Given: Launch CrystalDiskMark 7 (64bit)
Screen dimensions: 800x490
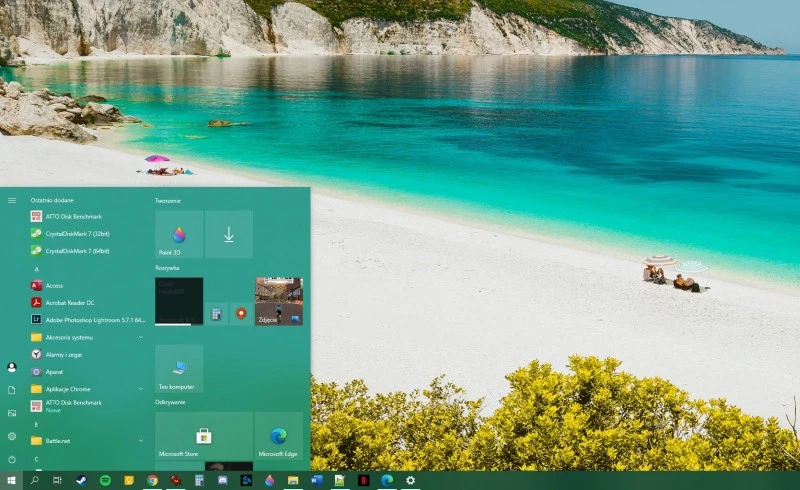Looking at the screenshot, I should pyautogui.click(x=88, y=251).
